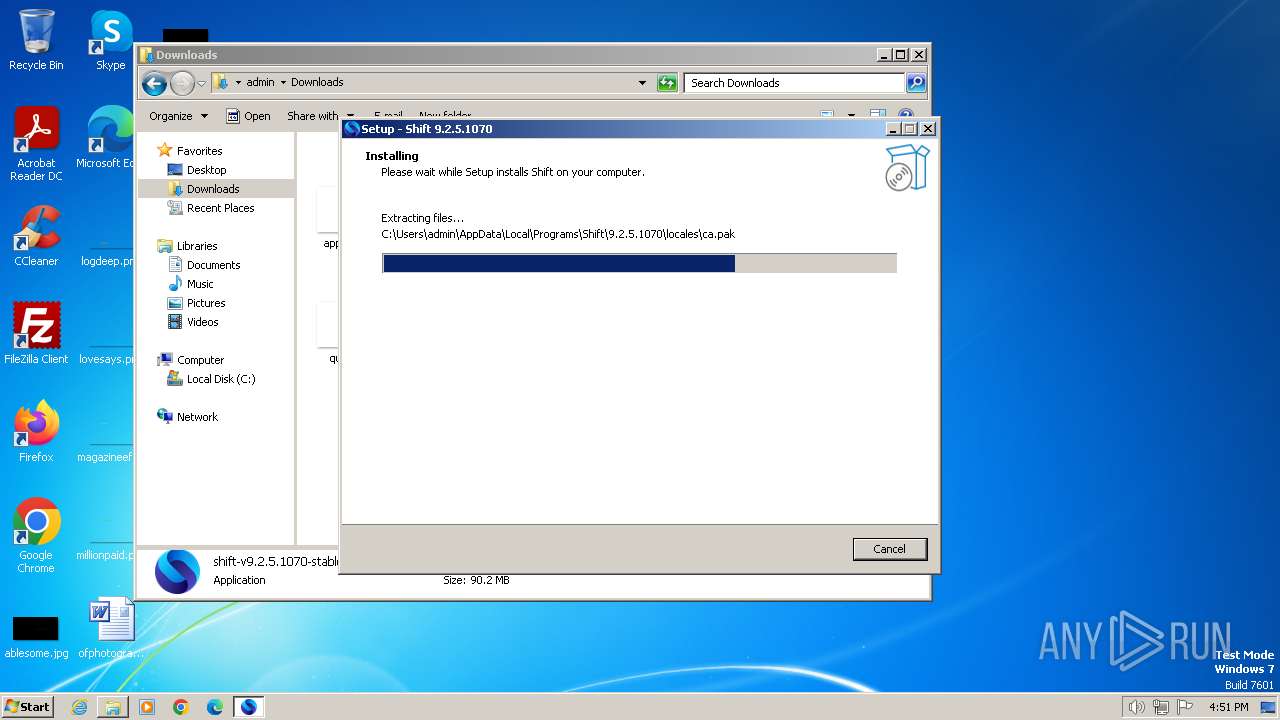Open the Recycle Bin desktop icon
The image size is (1280, 720).
point(36,40)
